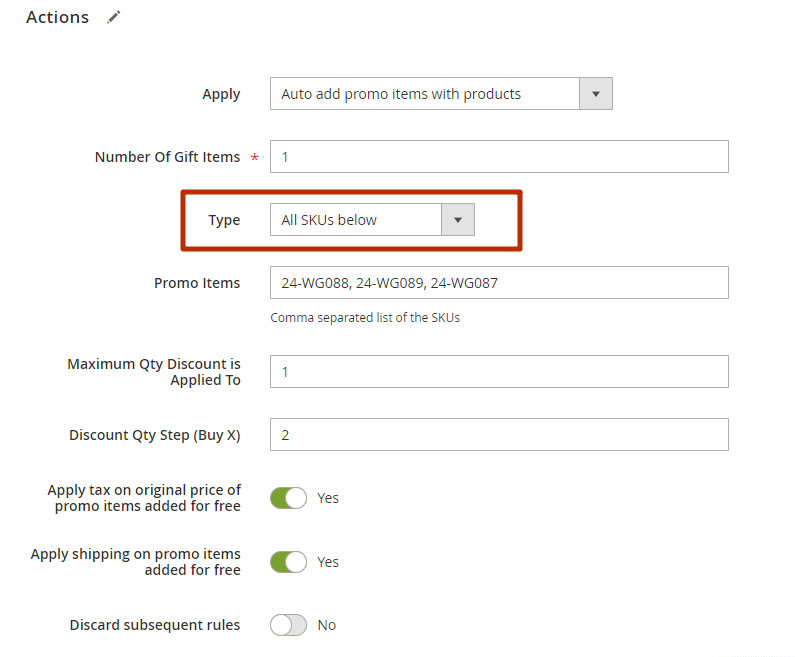Click the Promo Items label
795x657 pixels.
click(197, 283)
